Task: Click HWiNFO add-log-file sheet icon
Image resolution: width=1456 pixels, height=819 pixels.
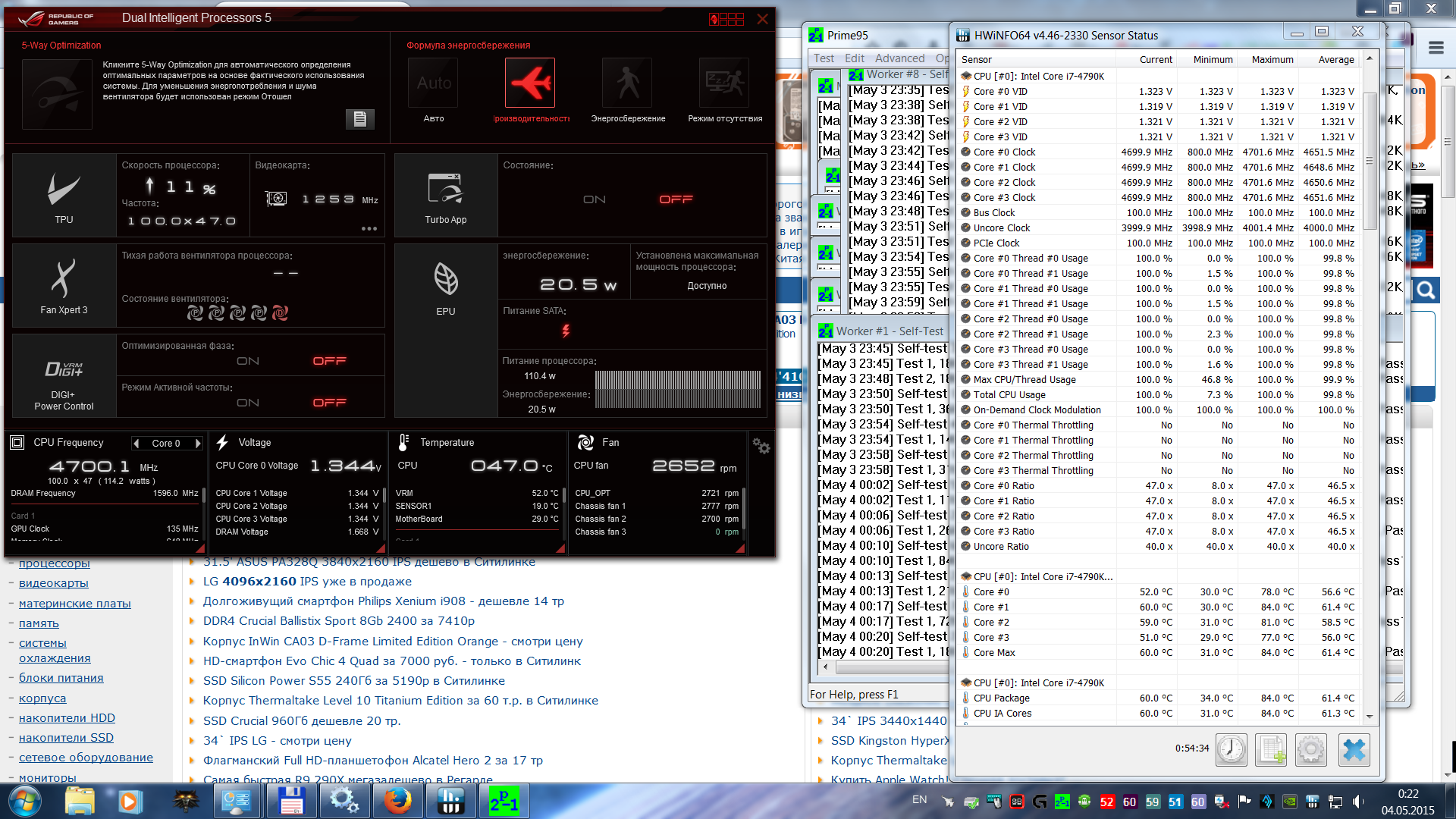Action: point(1271,750)
